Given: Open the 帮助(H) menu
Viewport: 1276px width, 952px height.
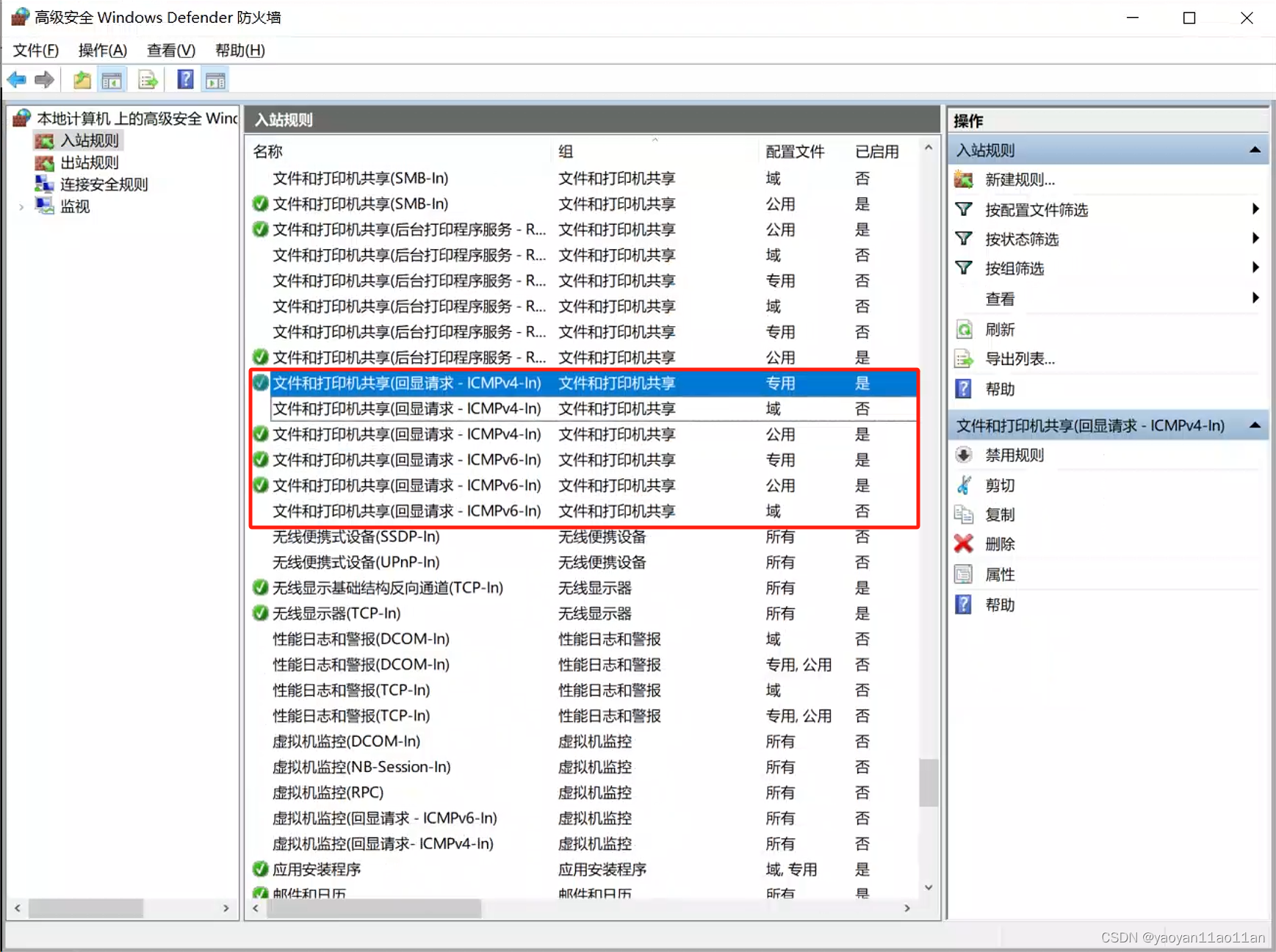Looking at the screenshot, I should pyautogui.click(x=239, y=50).
